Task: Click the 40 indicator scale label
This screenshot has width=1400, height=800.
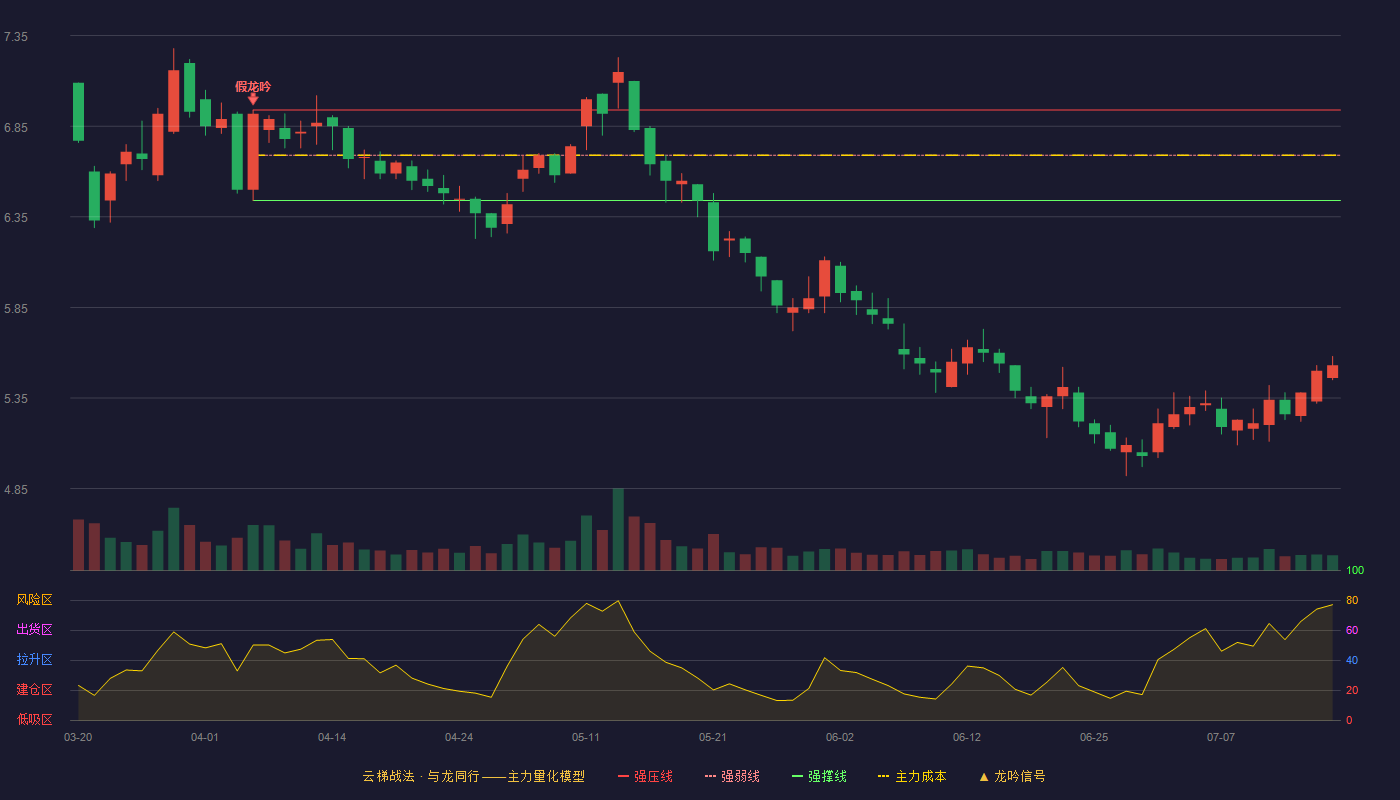Action: tap(1352, 660)
